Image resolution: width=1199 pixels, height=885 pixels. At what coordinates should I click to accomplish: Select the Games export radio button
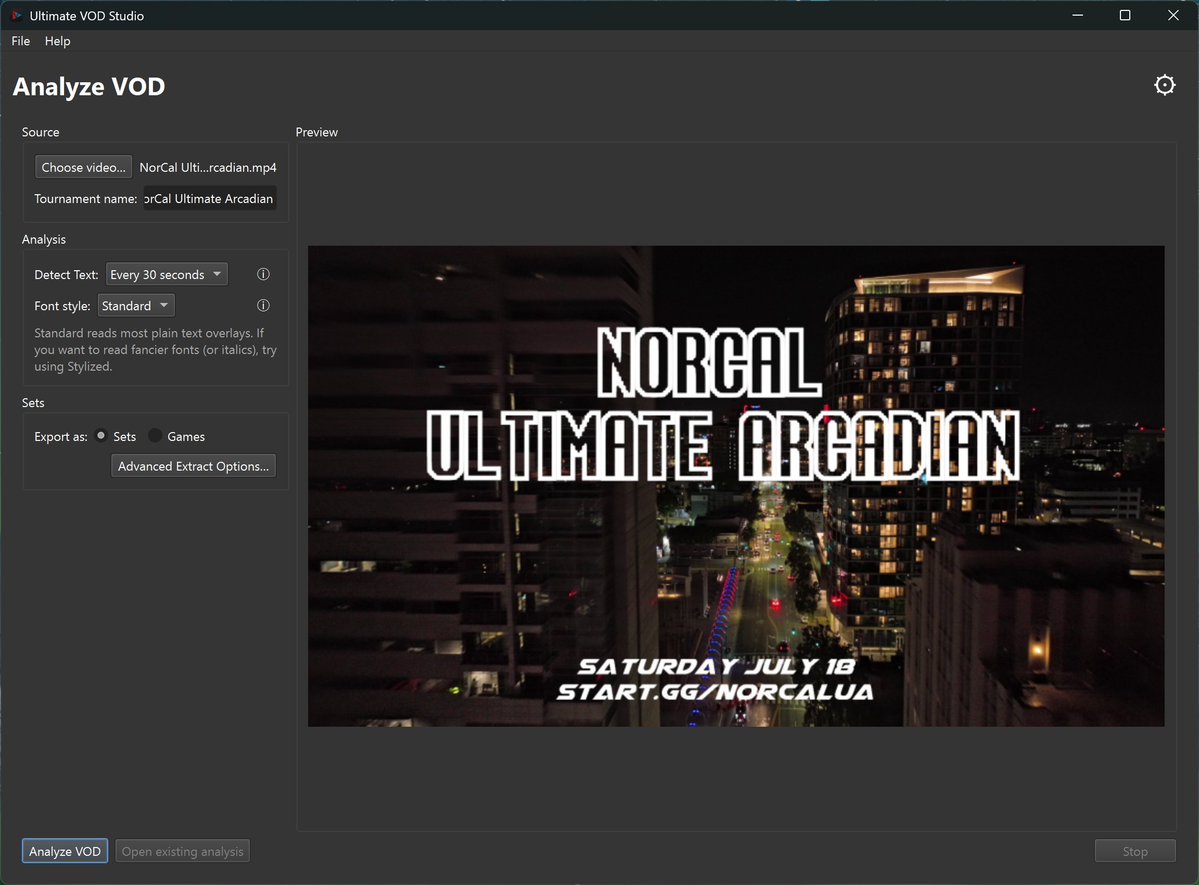pyautogui.click(x=155, y=436)
